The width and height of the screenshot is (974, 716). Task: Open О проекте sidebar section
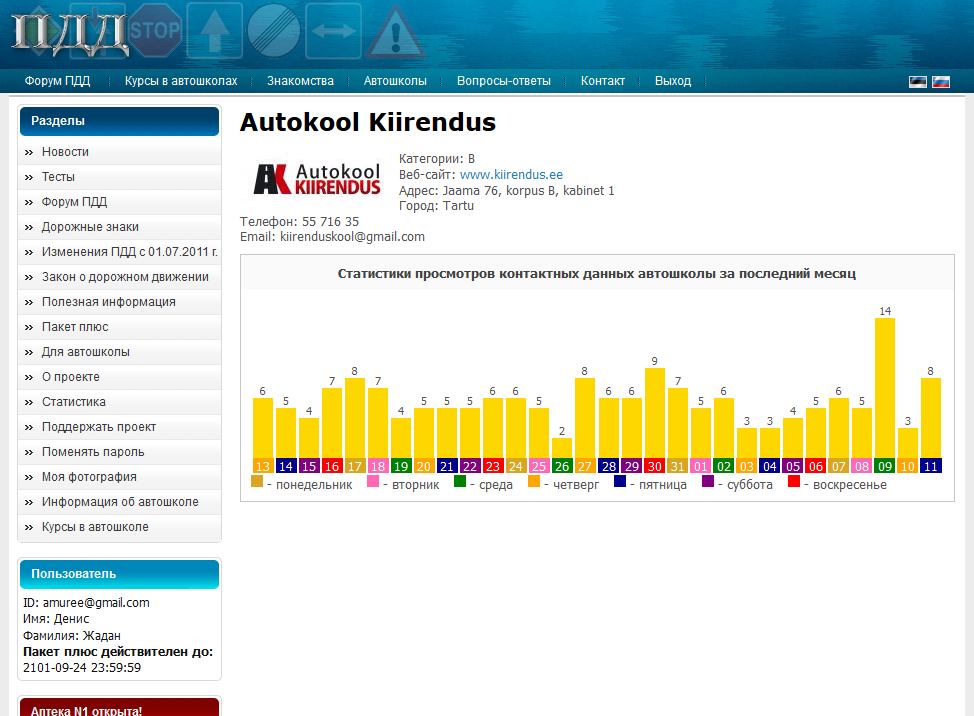119,377
